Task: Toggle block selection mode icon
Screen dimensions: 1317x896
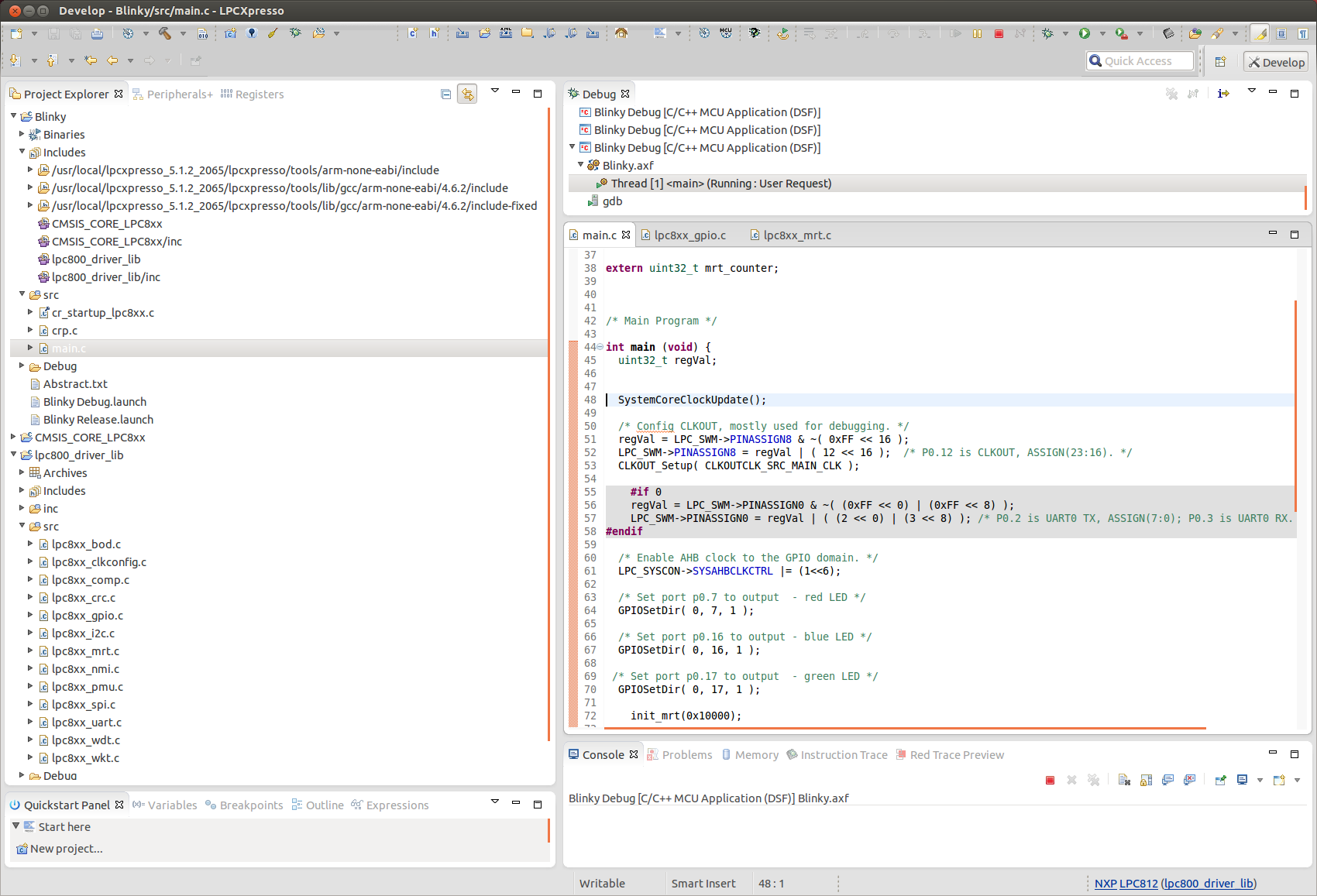Action: [x=1281, y=33]
